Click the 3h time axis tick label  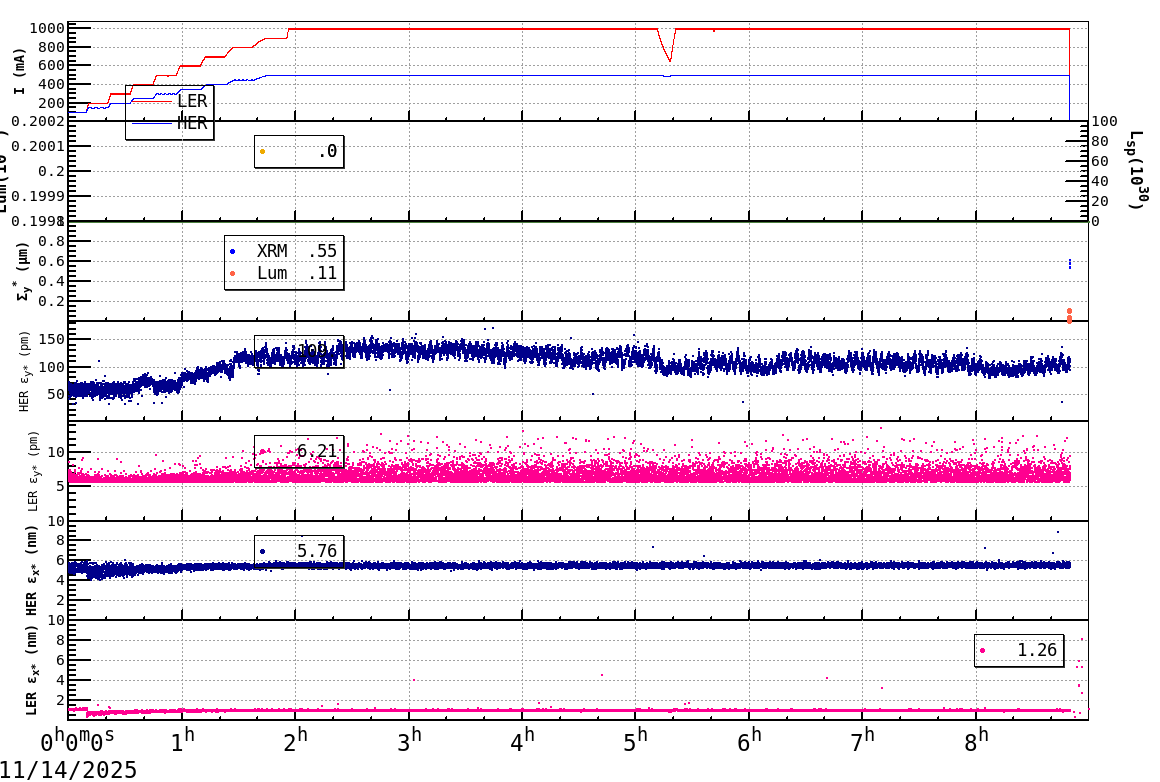point(409,741)
